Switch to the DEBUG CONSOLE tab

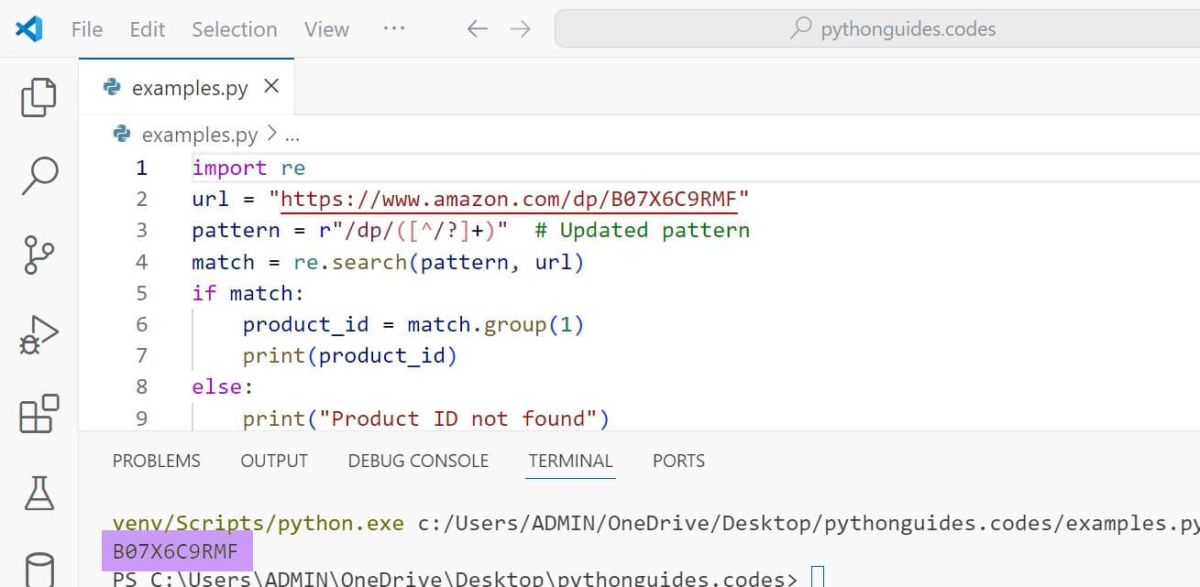tap(418, 461)
